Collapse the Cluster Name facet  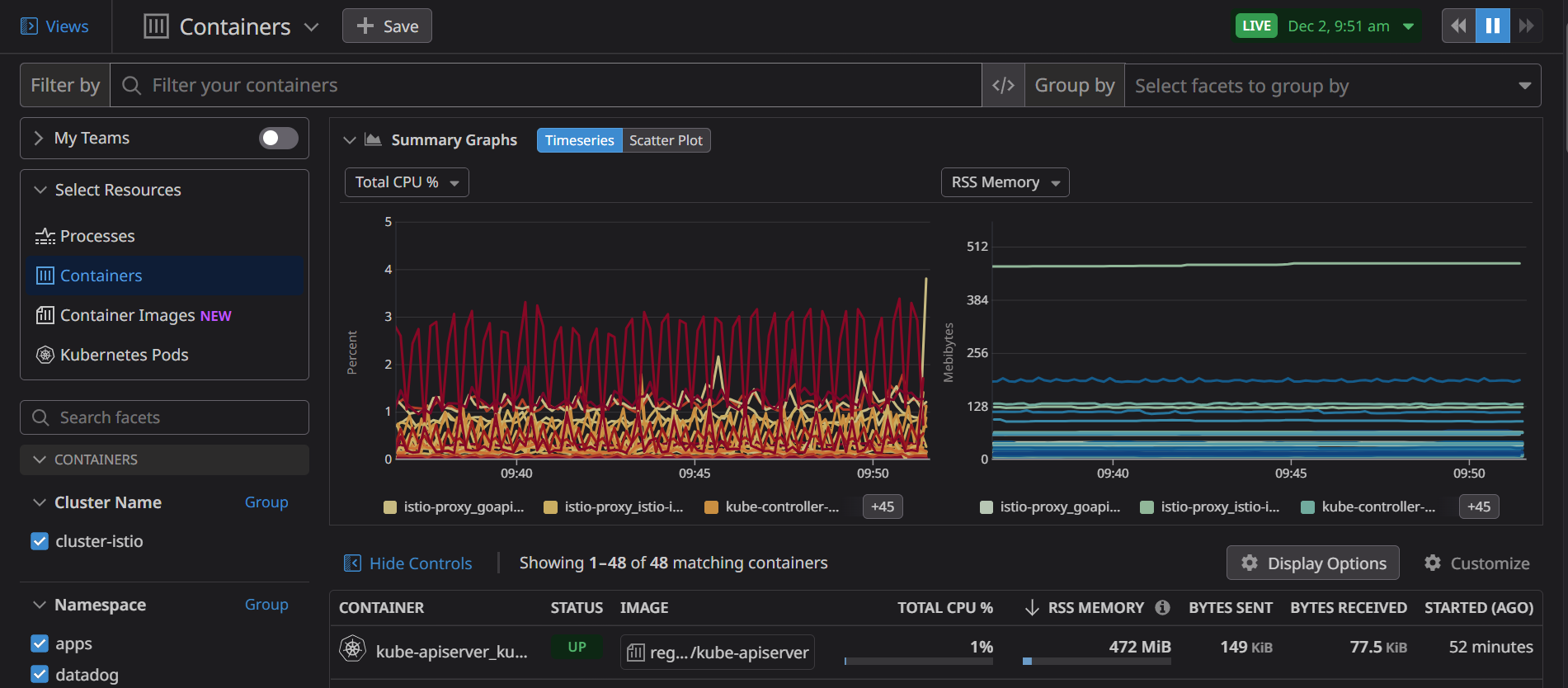pyautogui.click(x=39, y=502)
